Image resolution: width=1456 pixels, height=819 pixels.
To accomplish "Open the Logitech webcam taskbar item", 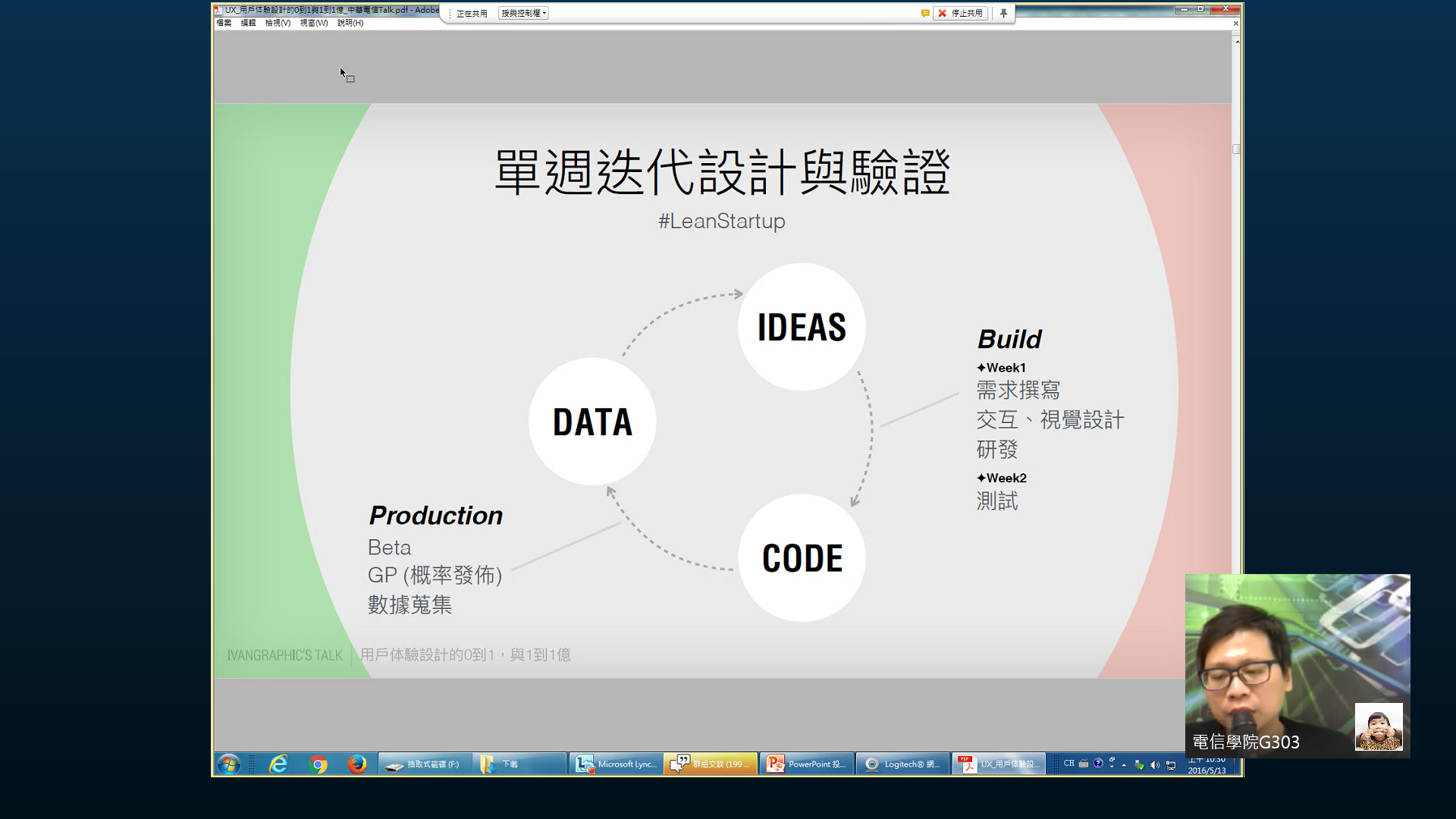I will (x=902, y=764).
